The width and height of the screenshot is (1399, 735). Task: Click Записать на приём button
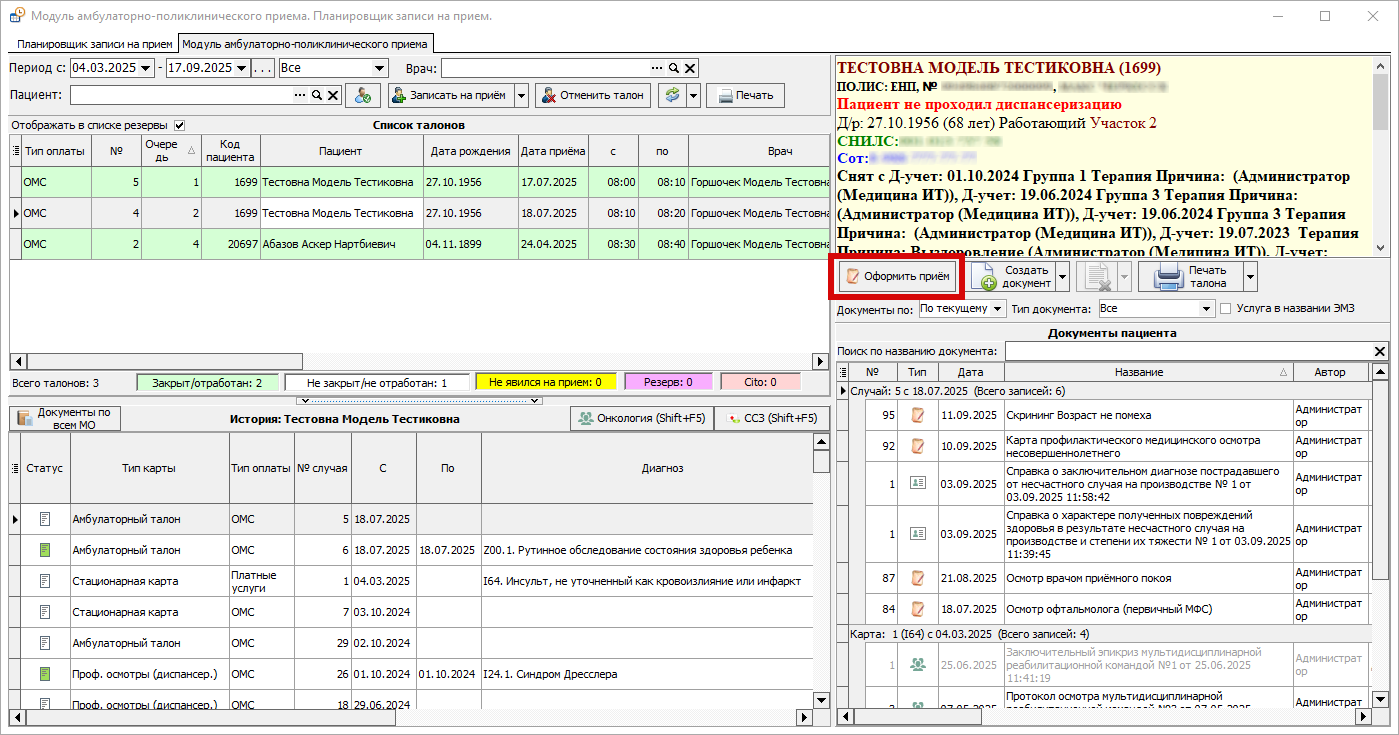click(452, 95)
